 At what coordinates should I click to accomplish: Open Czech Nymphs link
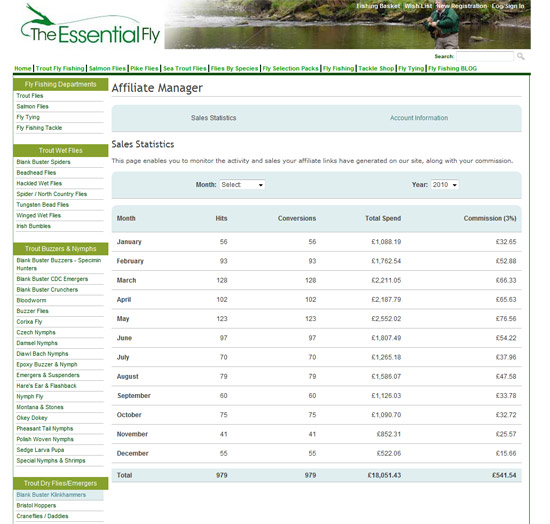36,332
